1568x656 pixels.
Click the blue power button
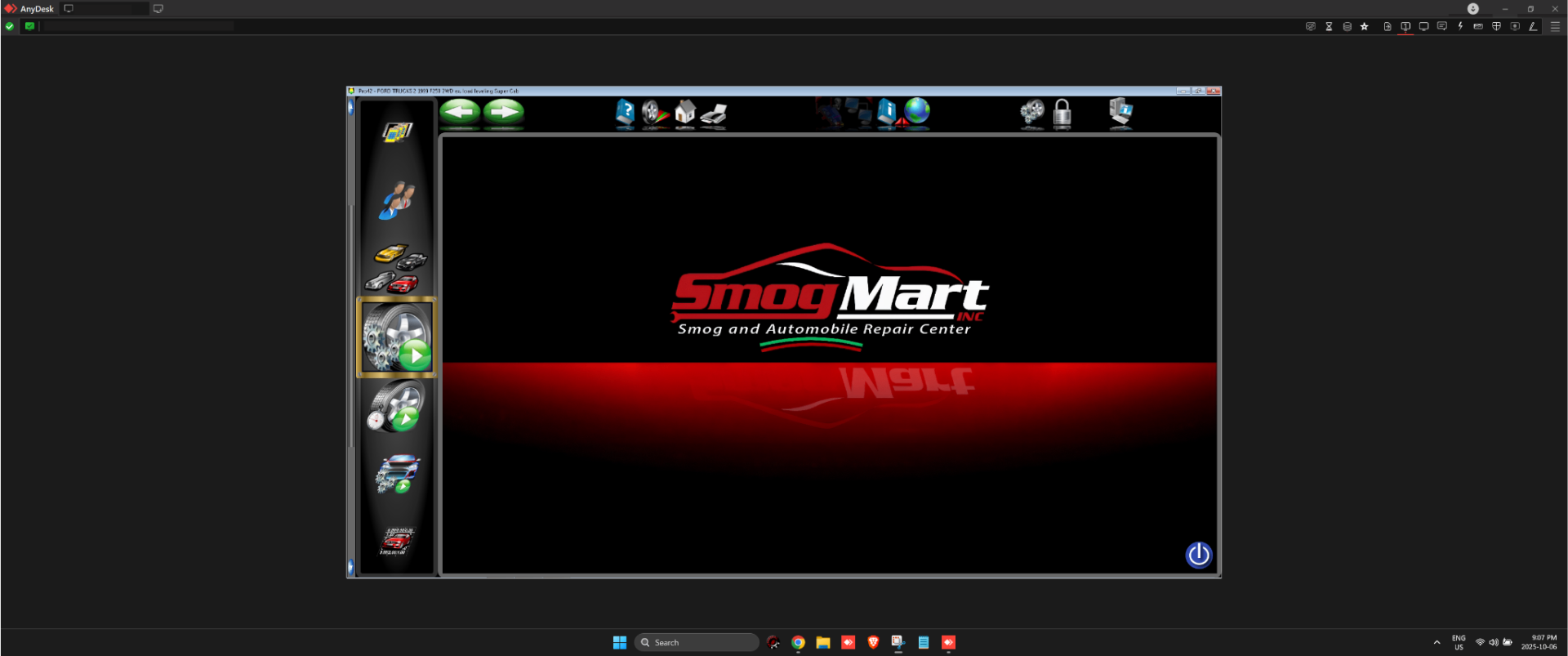click(x=1199, y=555)
